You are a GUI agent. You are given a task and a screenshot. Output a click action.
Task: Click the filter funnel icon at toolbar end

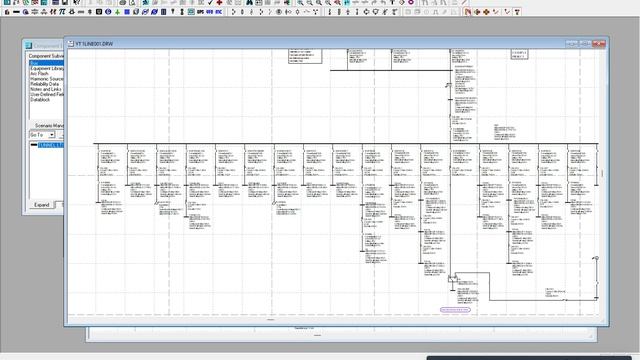517,12
